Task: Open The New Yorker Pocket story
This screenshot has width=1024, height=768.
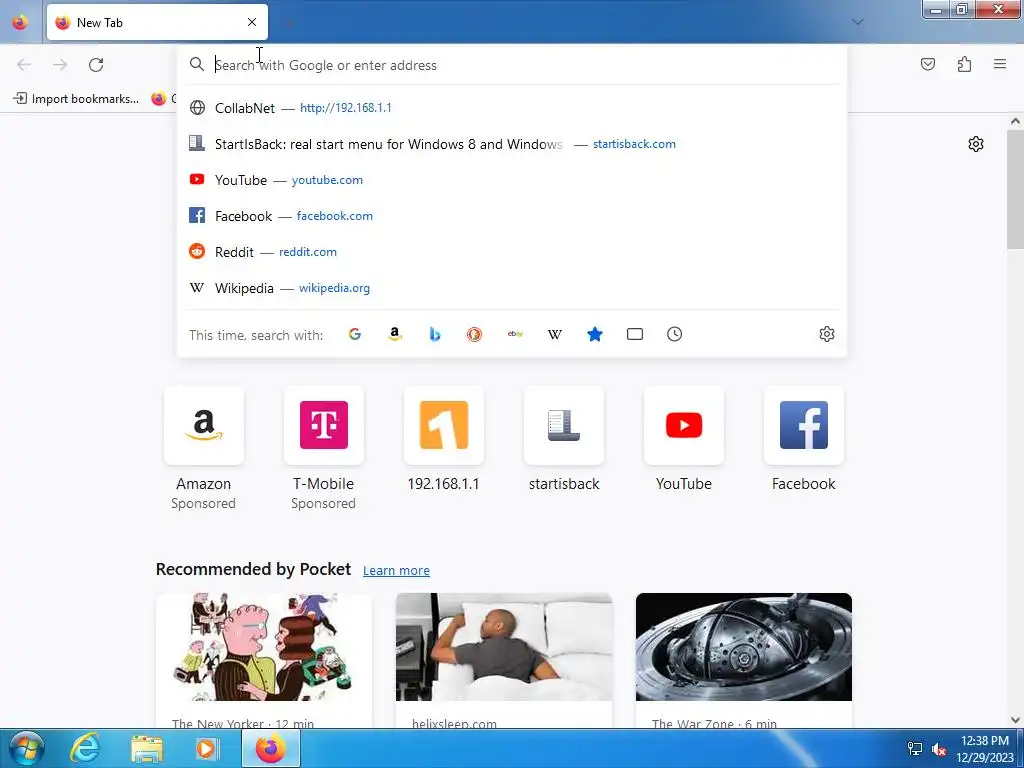Action: [264, 661]
